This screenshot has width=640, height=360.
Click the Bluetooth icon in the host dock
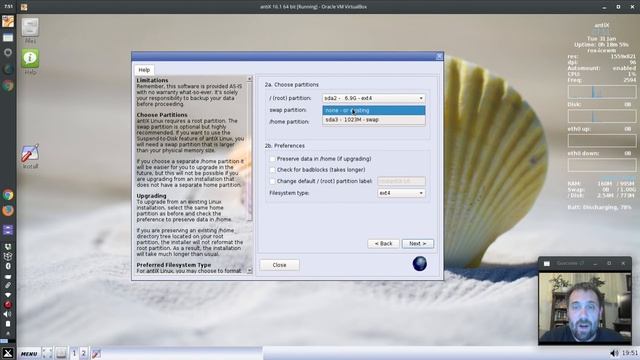point(8,266)
